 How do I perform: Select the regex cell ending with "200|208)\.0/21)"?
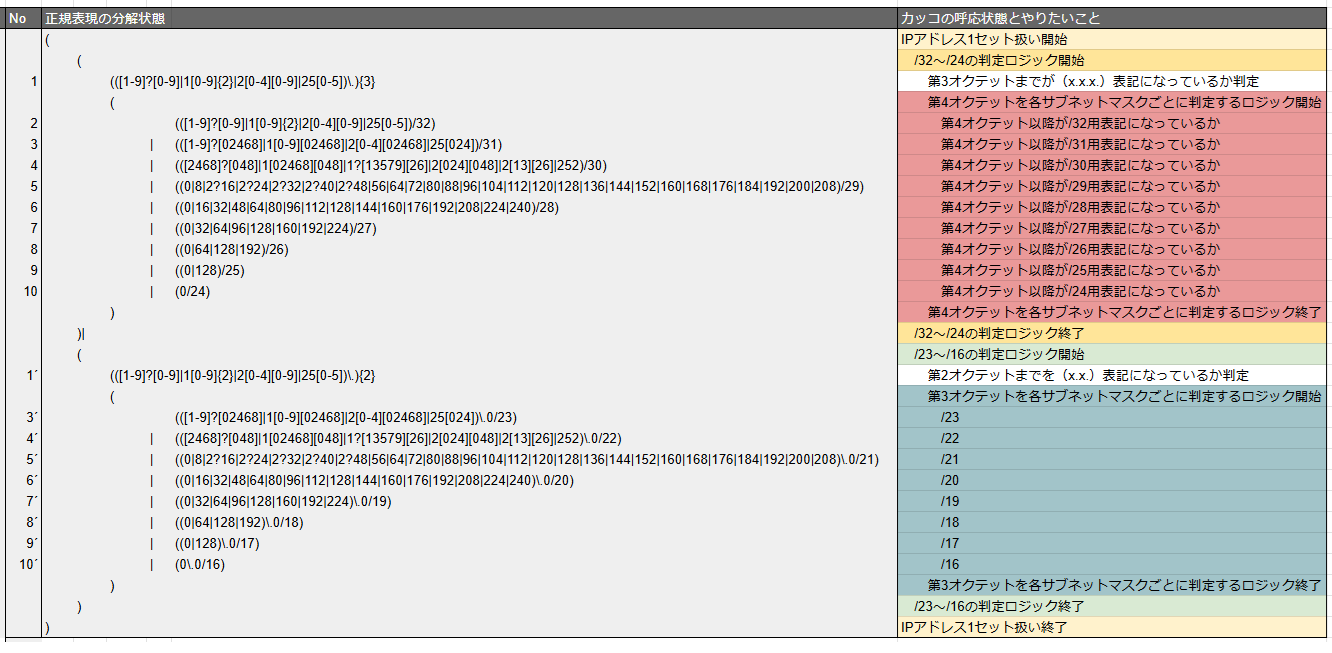tap(470, 460)
